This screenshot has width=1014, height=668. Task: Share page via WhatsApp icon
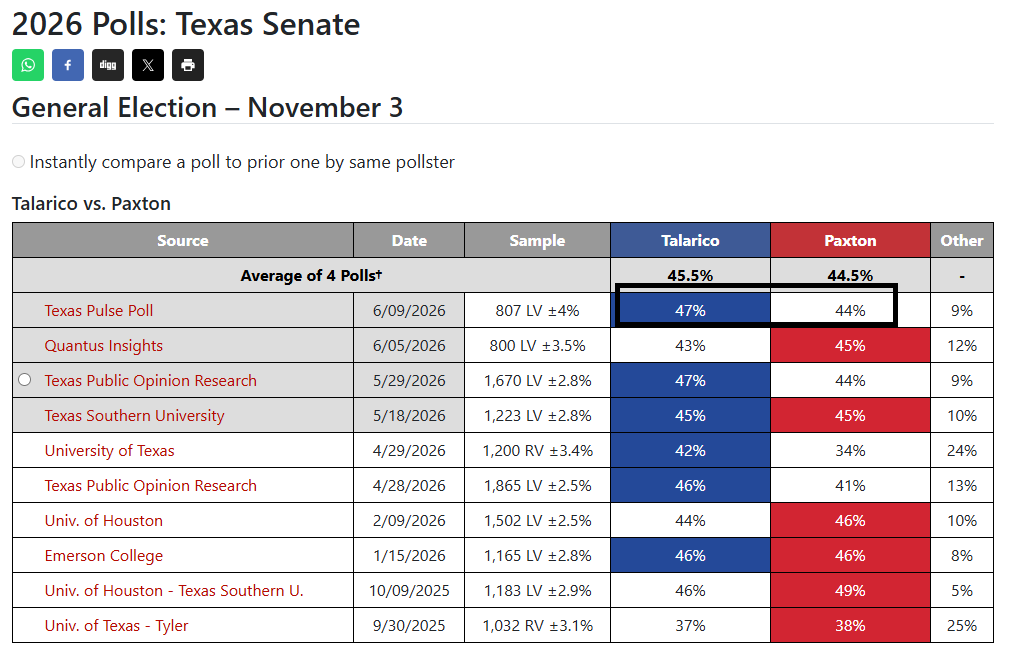pos(28,65)
